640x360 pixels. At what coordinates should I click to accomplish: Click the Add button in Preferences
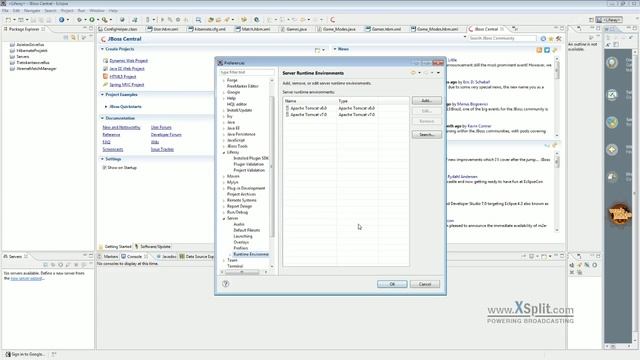427,100
